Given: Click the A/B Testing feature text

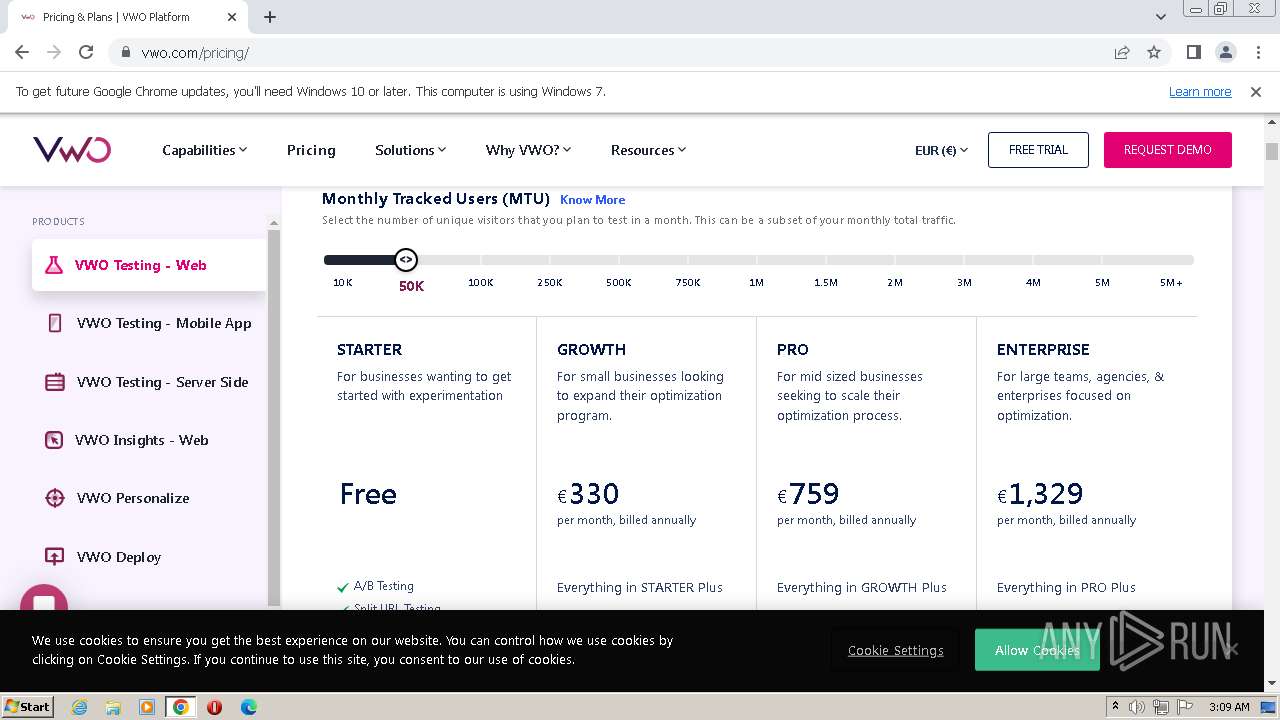Looking at the screenshot, I should (383, 586).
